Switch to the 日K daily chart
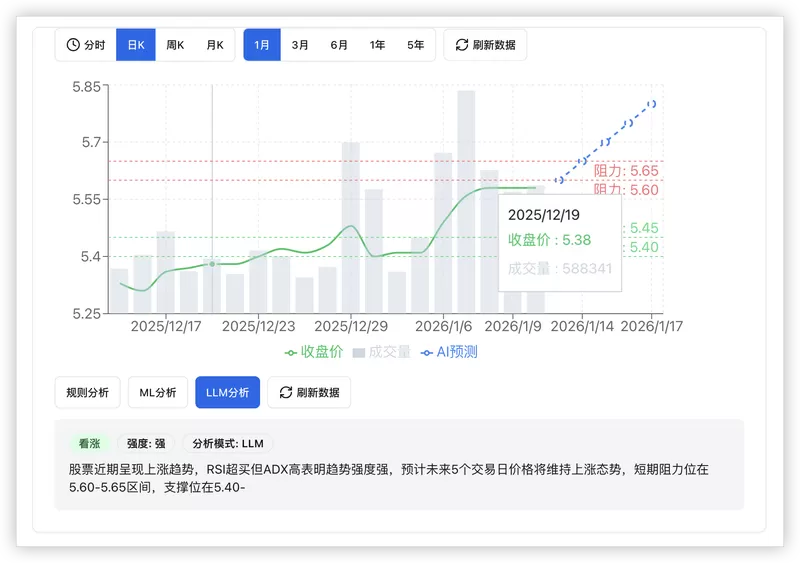Screen dimensions: 800x563 136,45
